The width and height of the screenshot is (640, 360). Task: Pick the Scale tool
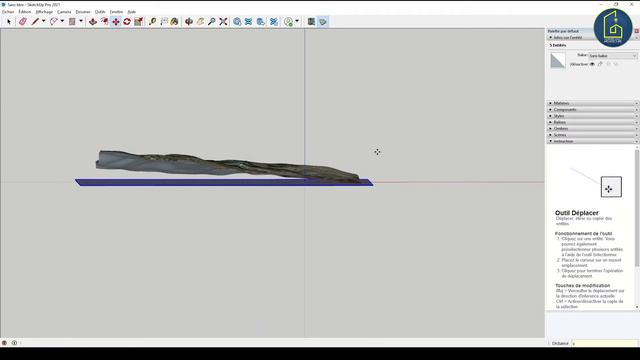(138, 22)
